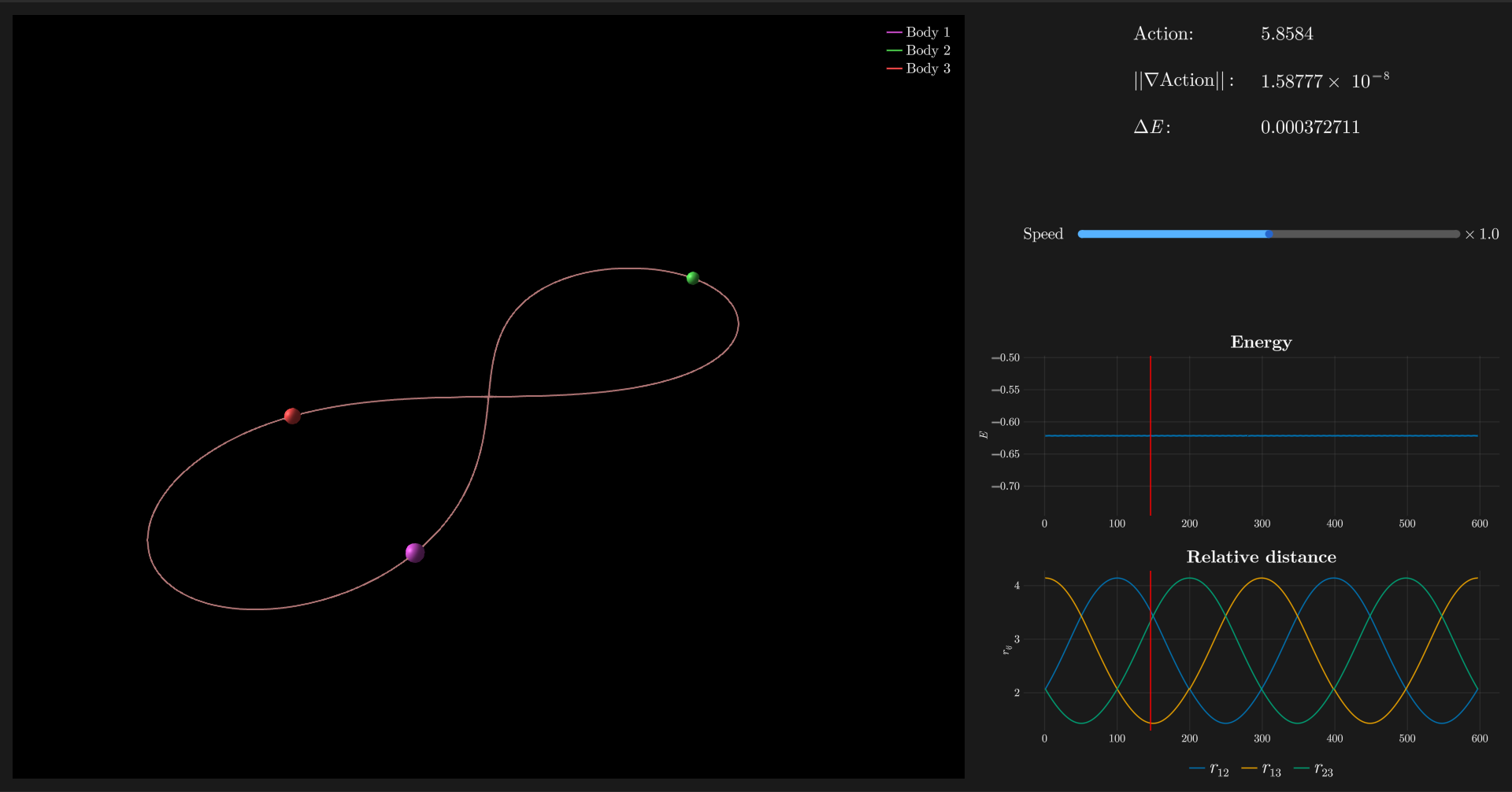The width and height of the screenshot is (1512, 792).
Task: Select the green Body 2 sphere
Action: tap(693, 278)
